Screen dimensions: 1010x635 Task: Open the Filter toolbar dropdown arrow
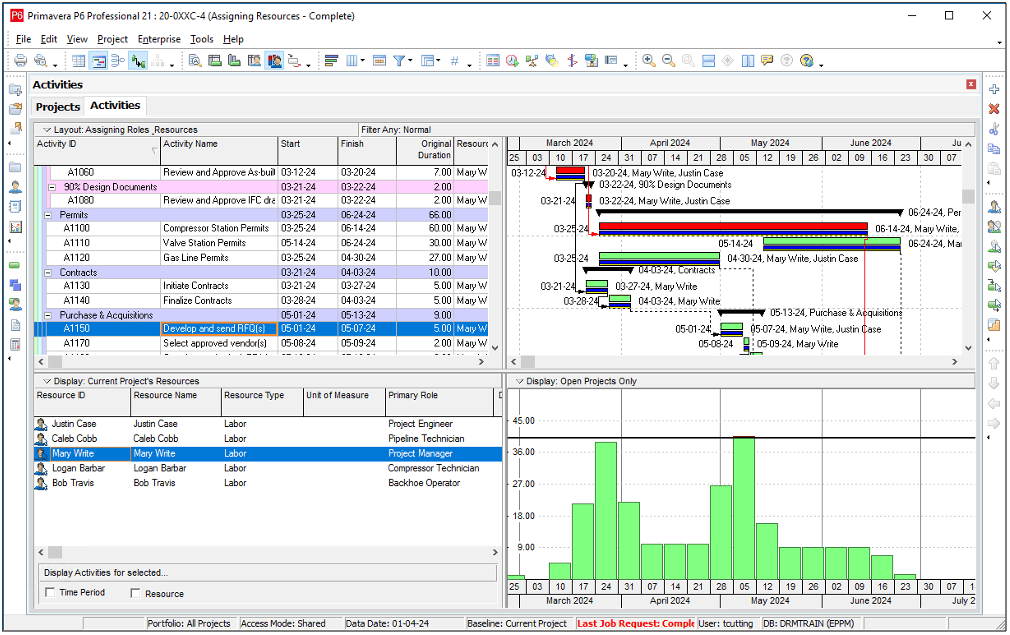pyautogui.click(x=410, y=61)
